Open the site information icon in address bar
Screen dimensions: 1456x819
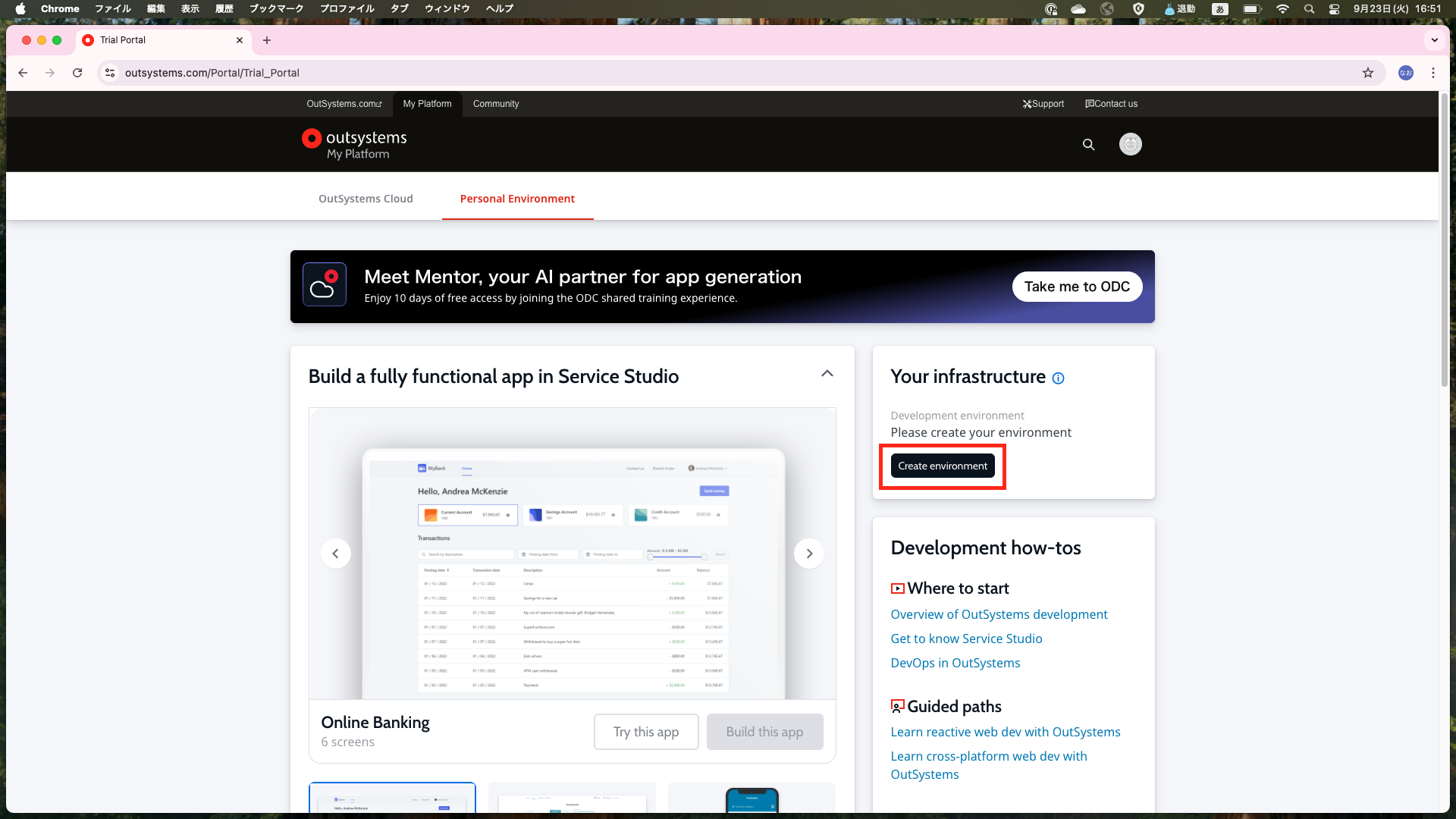(110, 73)
